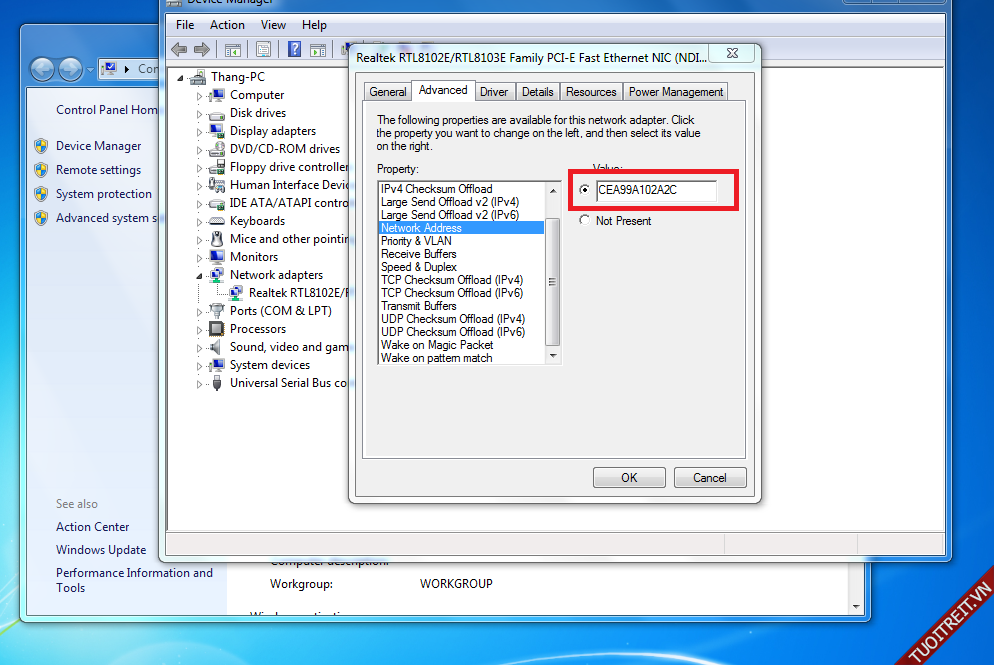Viewport: 994px width, 665px height.
Task: Select Receive Buffers property
Action: click(418, 254)
